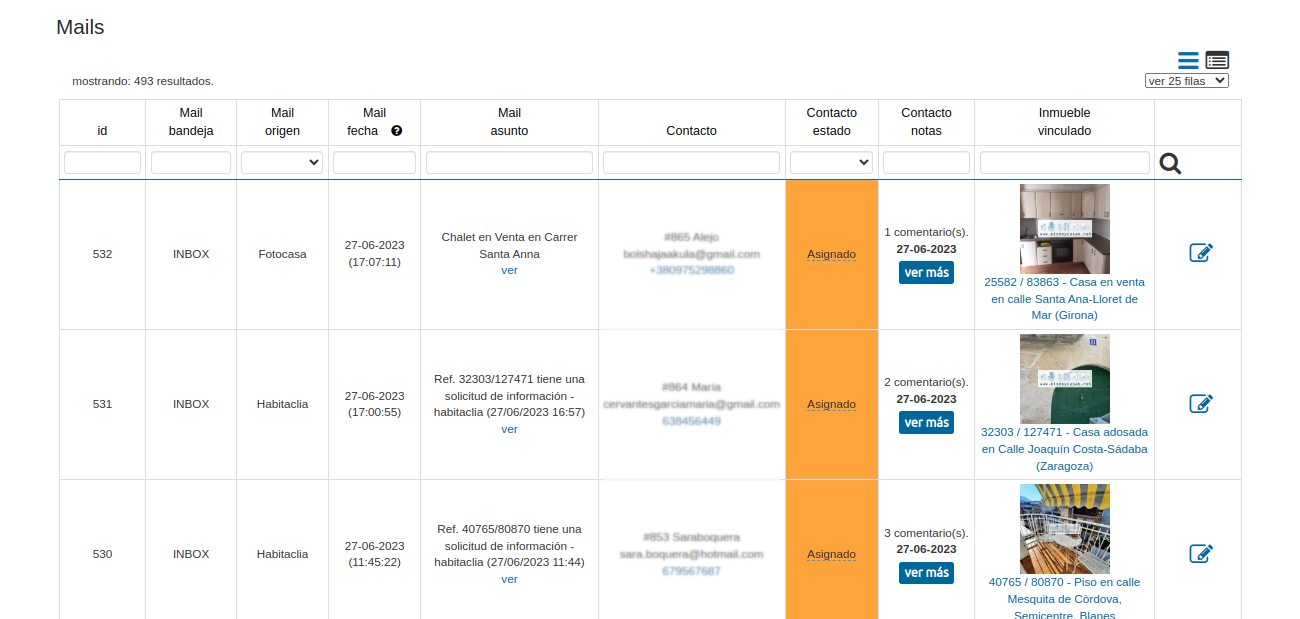The height and width of the screenshot is (619, 1300).
Task: Click 'ver más' button for mail 532
Action: (926, 273)
